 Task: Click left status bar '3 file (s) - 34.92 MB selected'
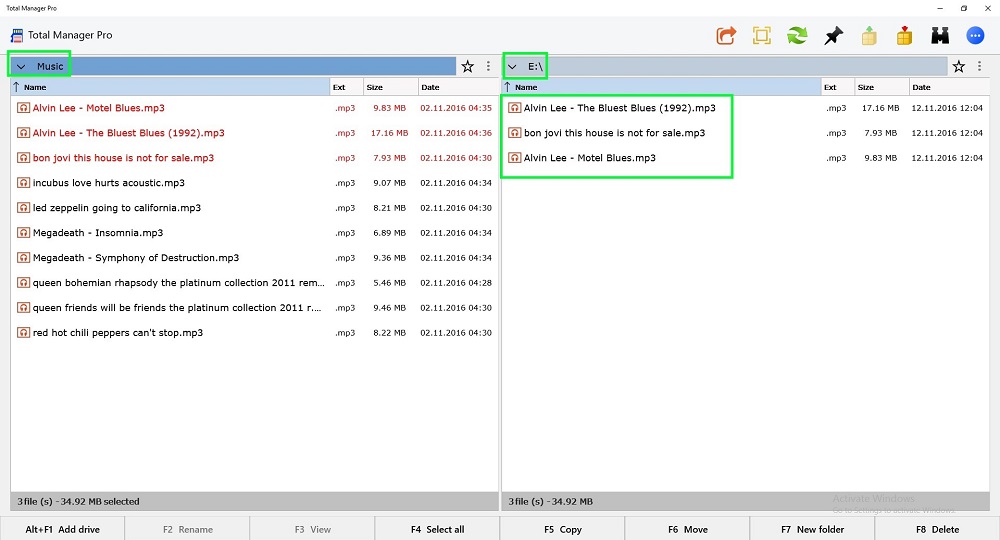pyautogui.click(x=78, y=502)
